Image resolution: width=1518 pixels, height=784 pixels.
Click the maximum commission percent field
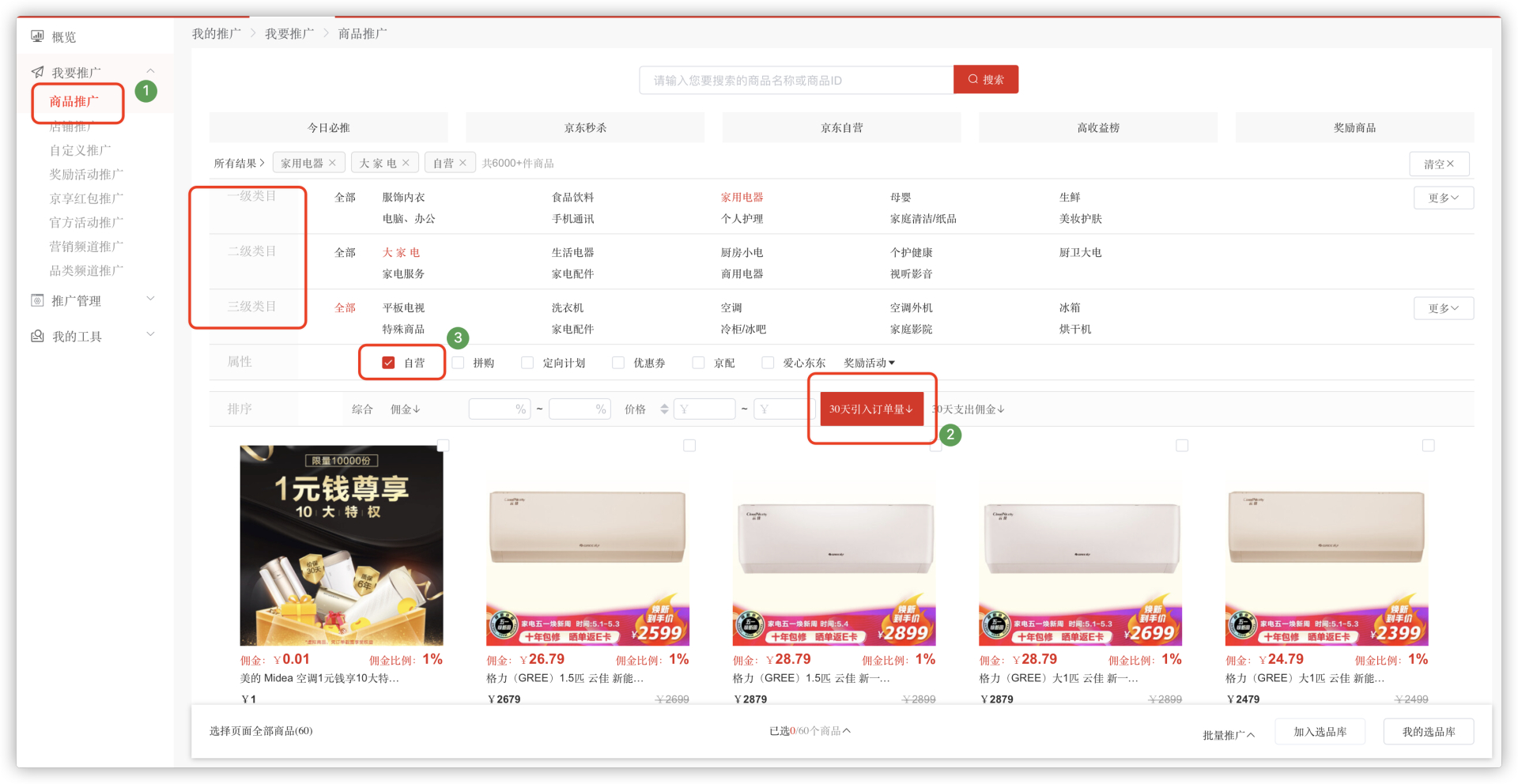tap(580, 409)
